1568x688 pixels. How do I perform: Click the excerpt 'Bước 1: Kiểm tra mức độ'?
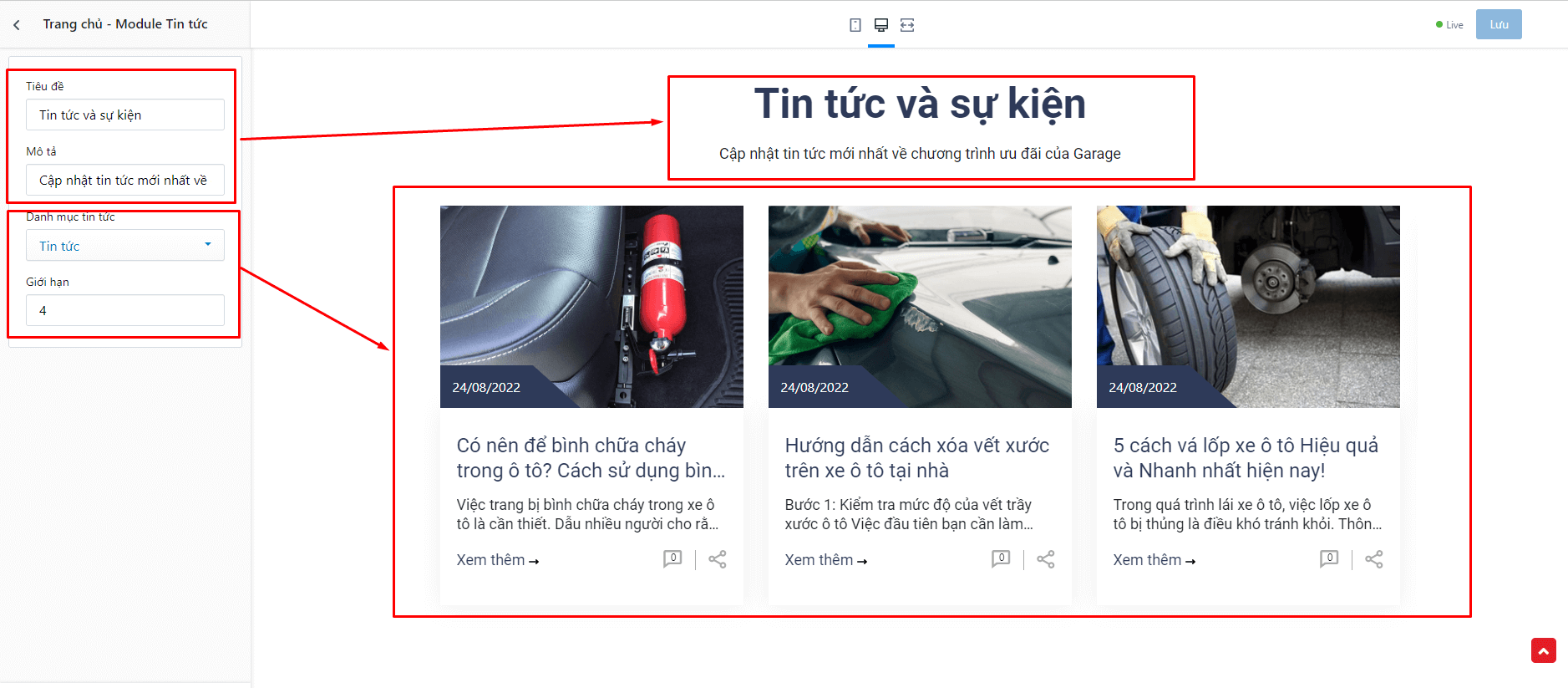coord(909,514)
